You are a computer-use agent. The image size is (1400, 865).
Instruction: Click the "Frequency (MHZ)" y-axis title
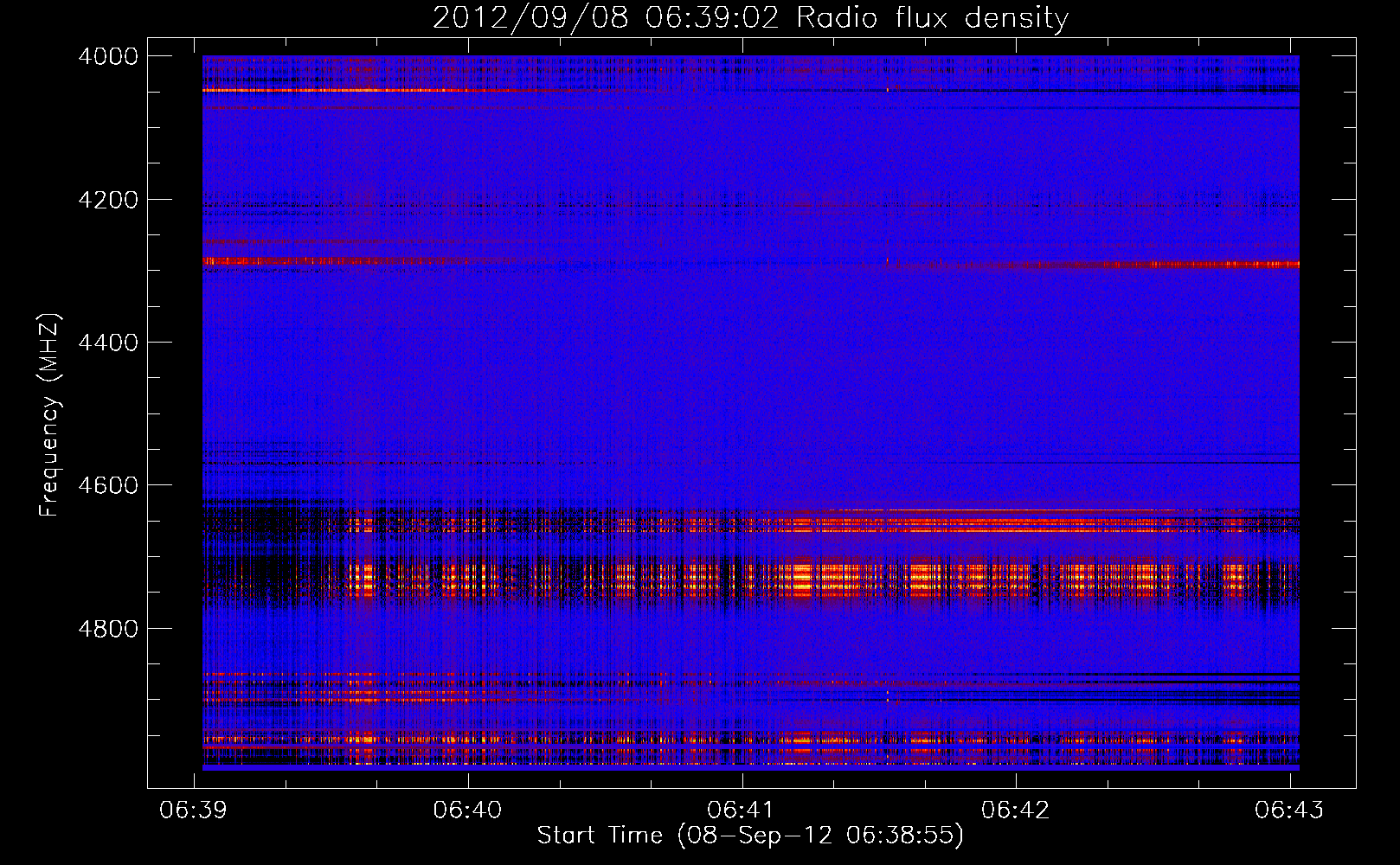(x=49, y=415)
